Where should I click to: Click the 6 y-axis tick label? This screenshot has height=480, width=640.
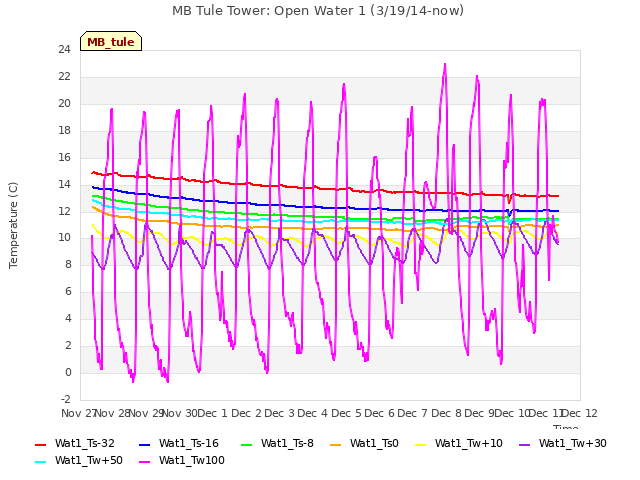[x=68, y=291]
